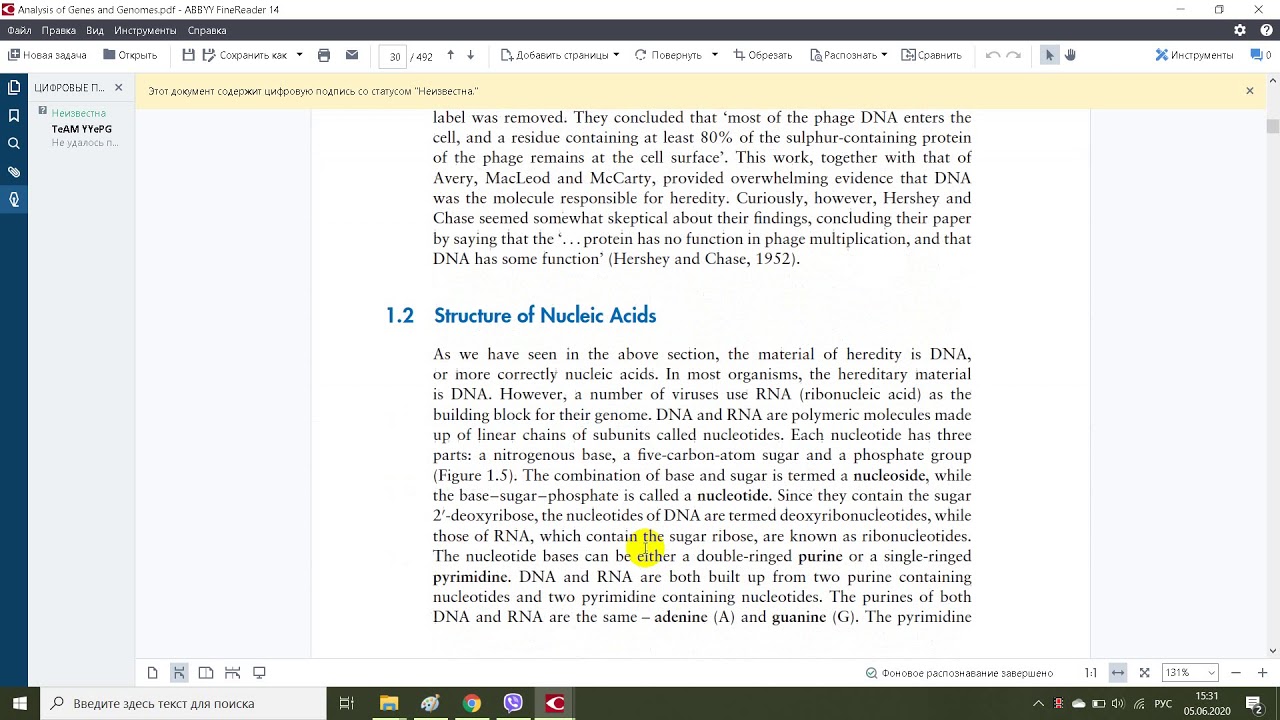Open the Pages panel in the sidebar
The width and height of the screenshot is (1280, 720).
[14, 88]
